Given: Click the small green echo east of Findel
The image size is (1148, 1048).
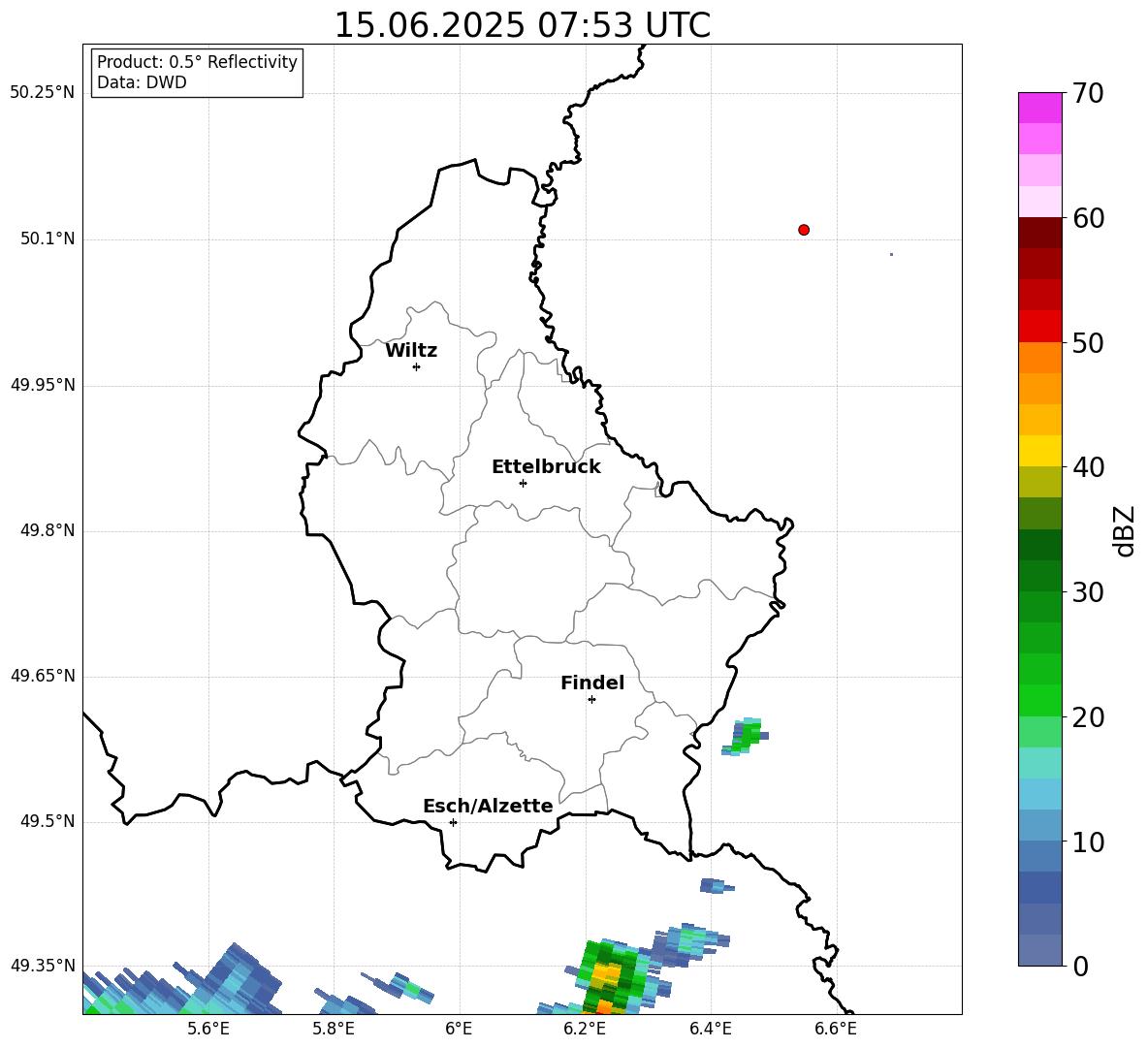Looking at the screenshot, I should click(x=746, y=736).
